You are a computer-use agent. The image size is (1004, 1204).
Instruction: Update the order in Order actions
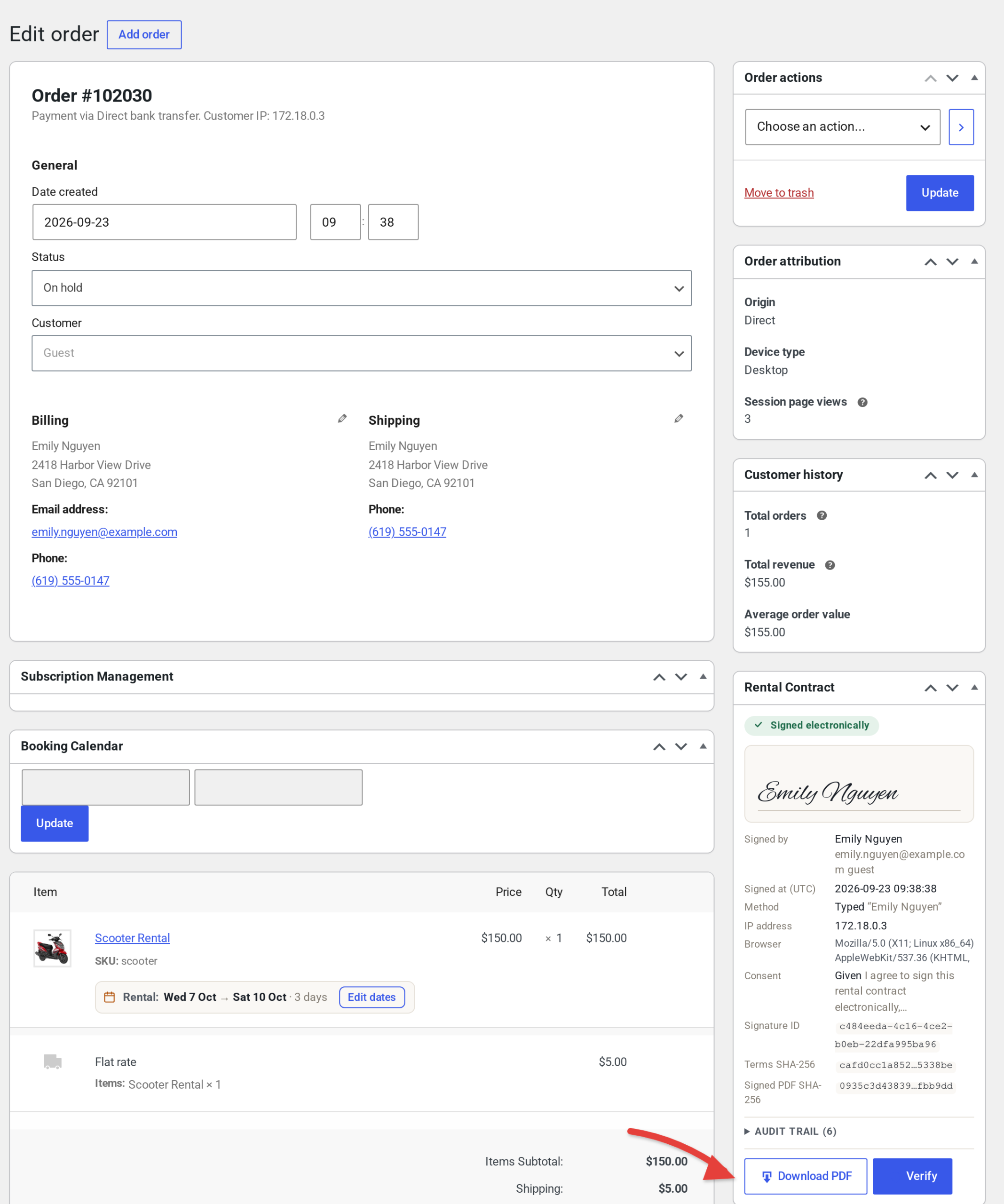click(940, 193)
